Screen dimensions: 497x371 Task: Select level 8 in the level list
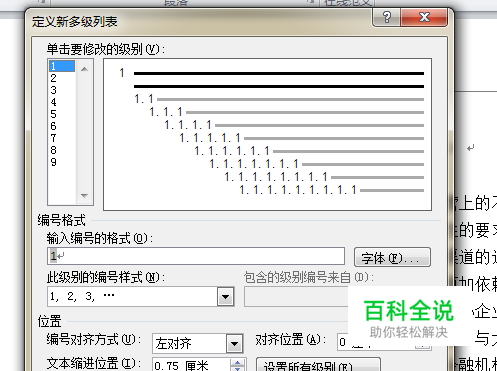click(x=62, y=150)
